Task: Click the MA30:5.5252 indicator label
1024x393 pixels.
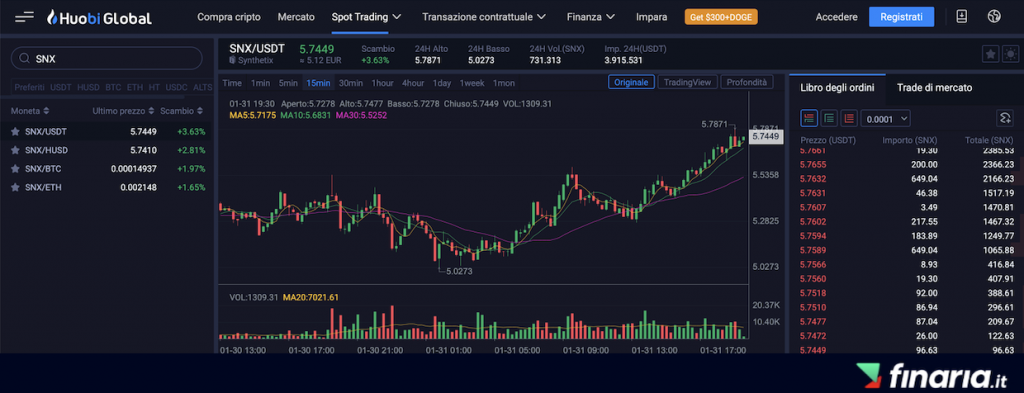Action: point(361,115)
